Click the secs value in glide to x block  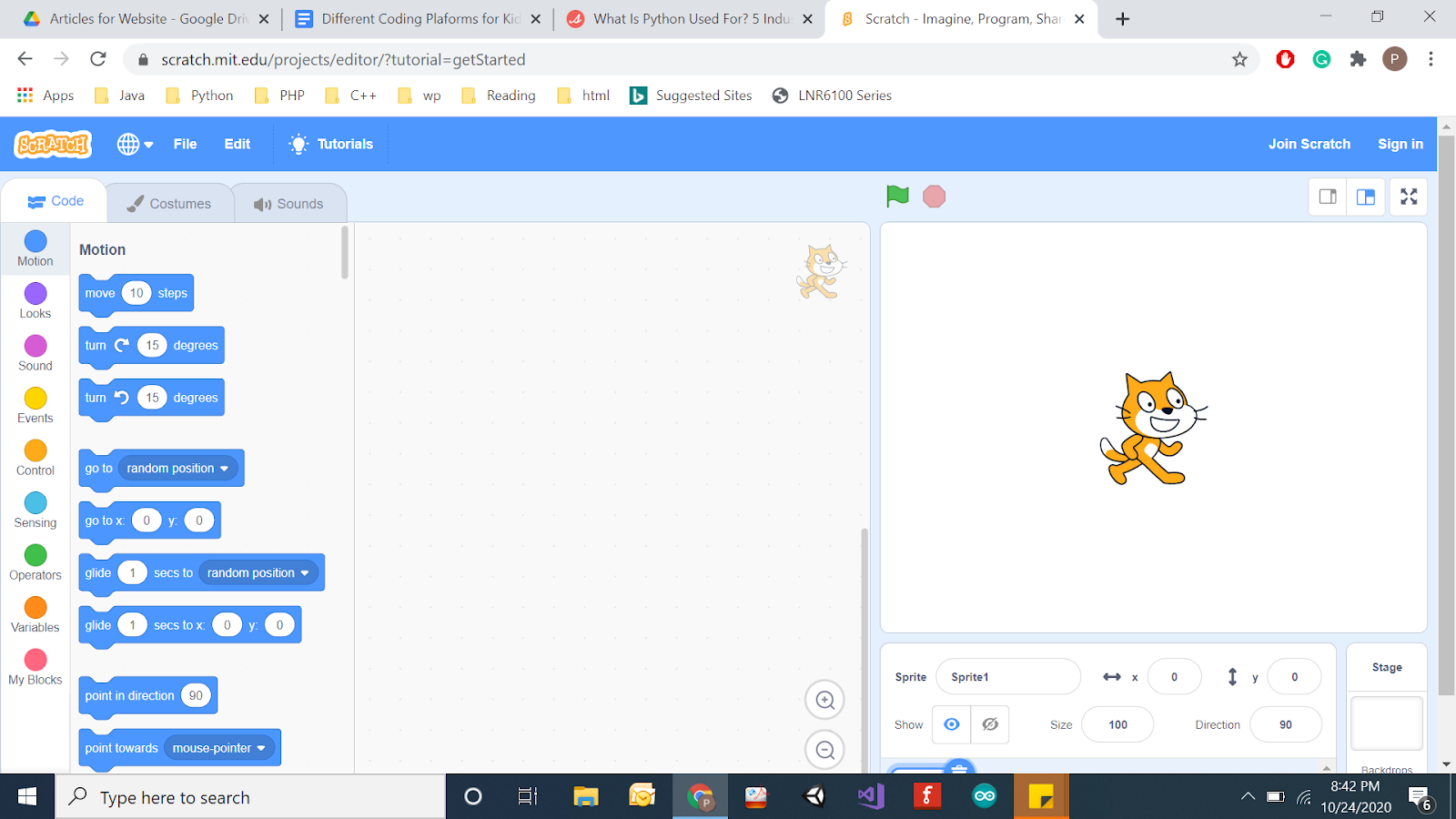click(133, 625)
